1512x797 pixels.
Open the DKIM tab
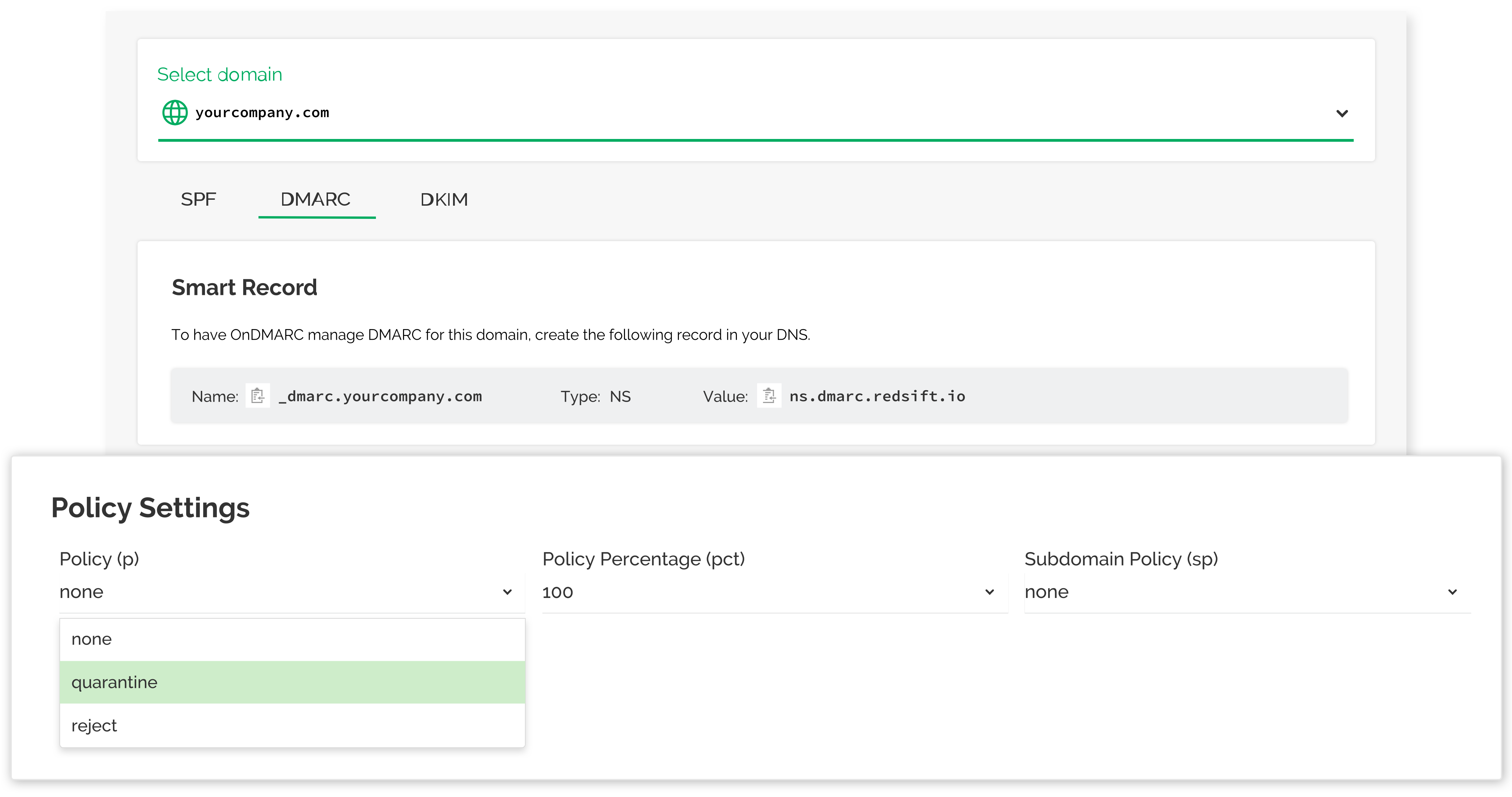click(x=444, y=199)
